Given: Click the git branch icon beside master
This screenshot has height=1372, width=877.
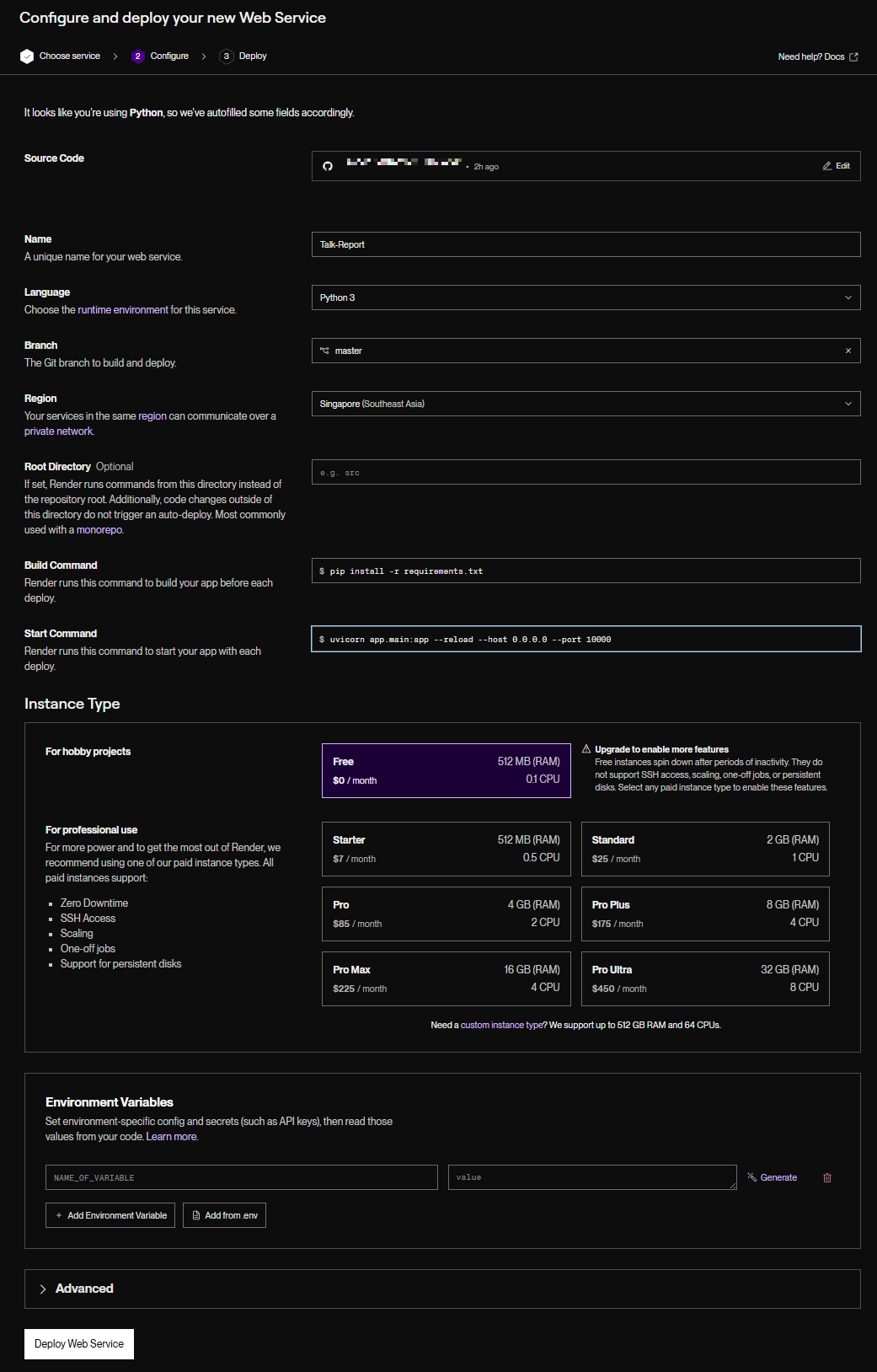Looking at the screenshot, I should pyautogui.click(x=324, y=351).
